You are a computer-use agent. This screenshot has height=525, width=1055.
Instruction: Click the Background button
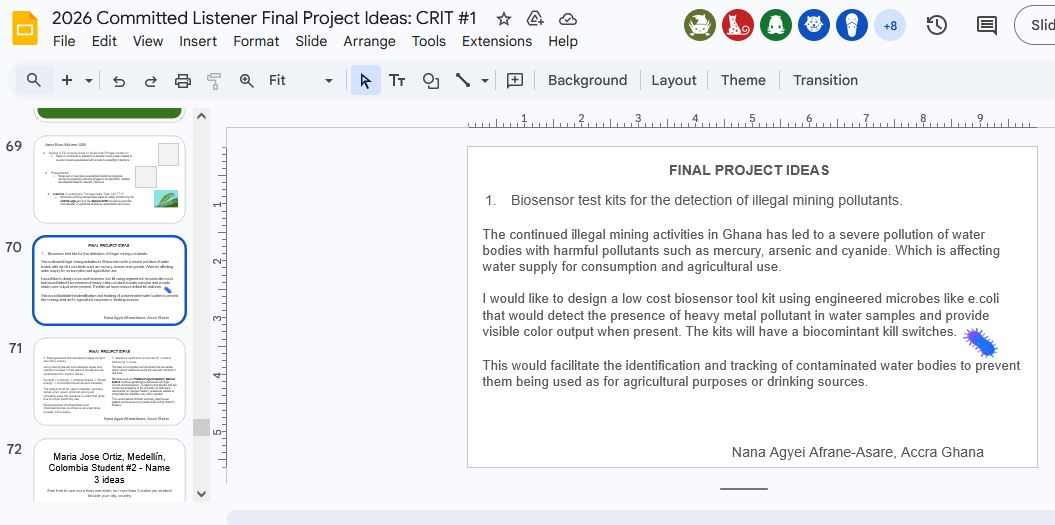587,81
